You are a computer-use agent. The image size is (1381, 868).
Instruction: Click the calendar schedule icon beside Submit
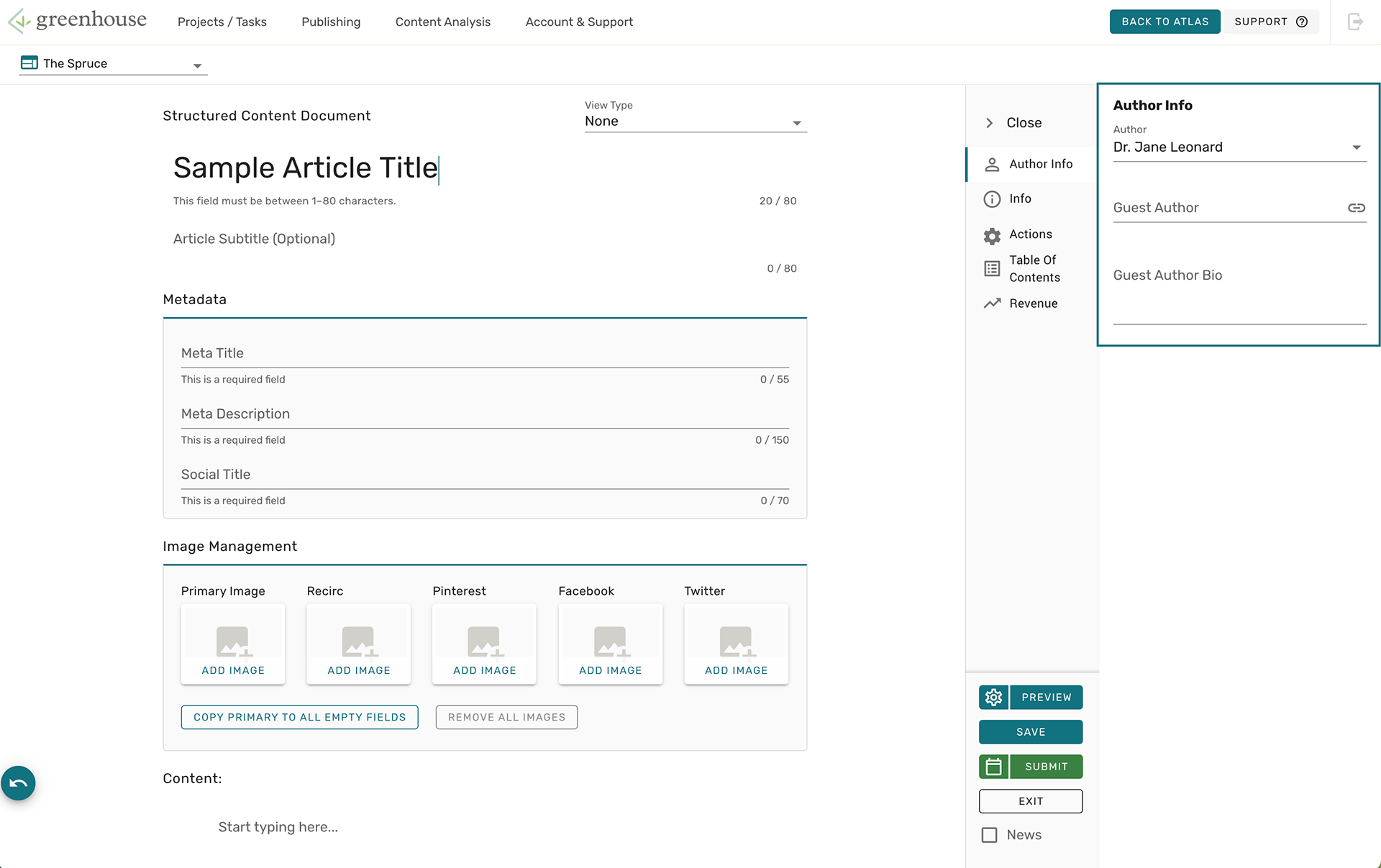click(993, 767)
